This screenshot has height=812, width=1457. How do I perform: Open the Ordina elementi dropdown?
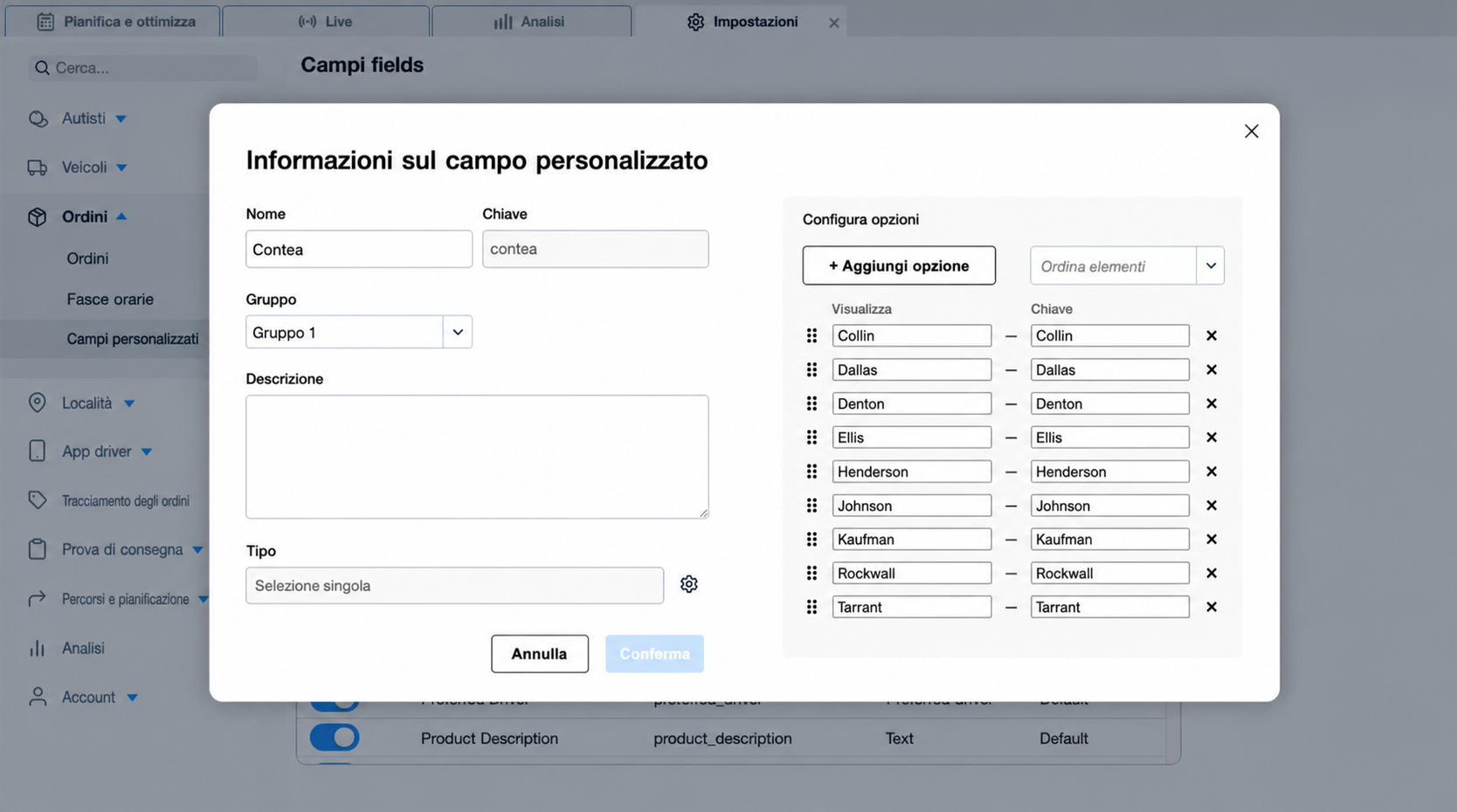(1210, 265)
